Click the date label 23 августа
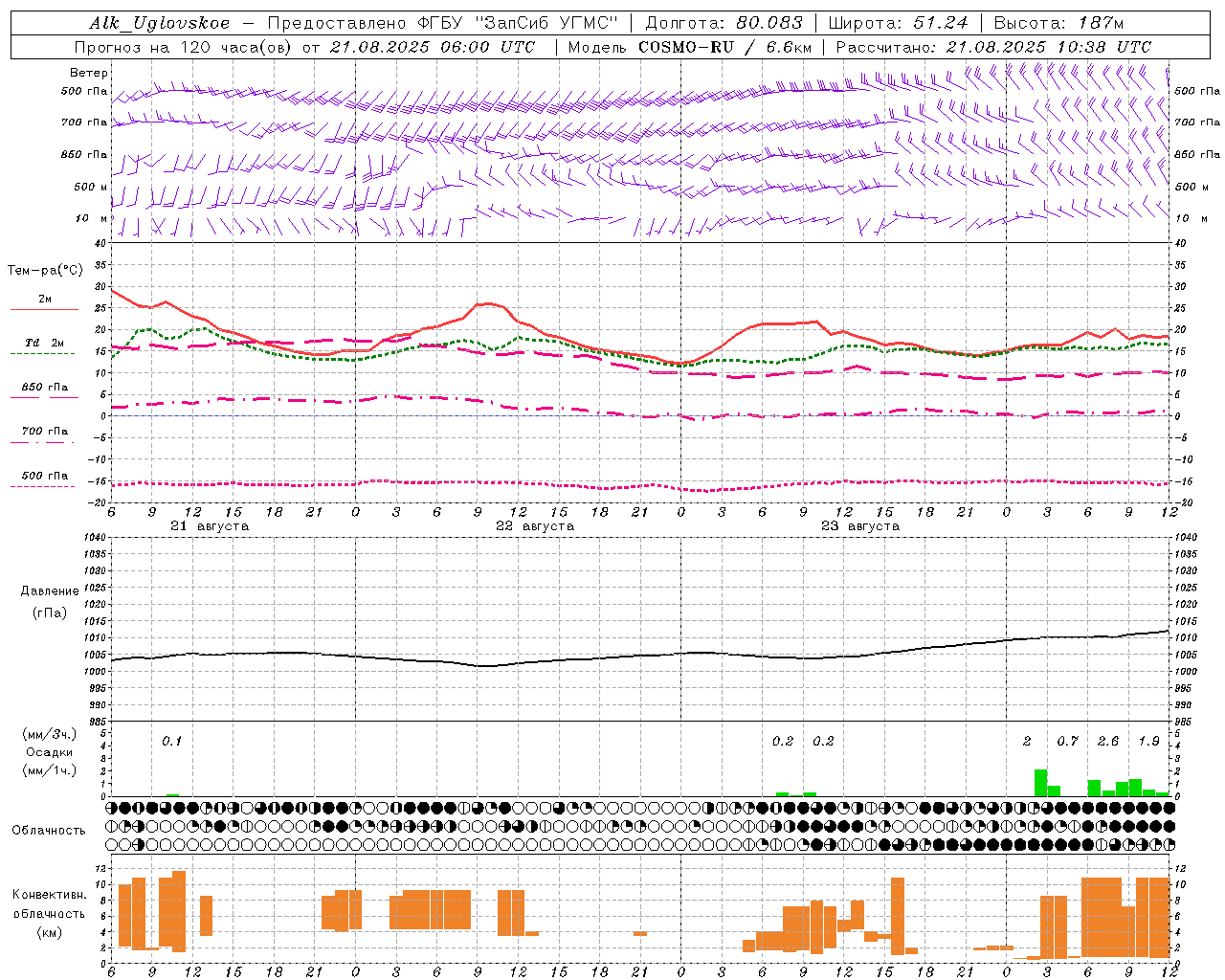Screen dimensions: 1225x980 (860, 526)
